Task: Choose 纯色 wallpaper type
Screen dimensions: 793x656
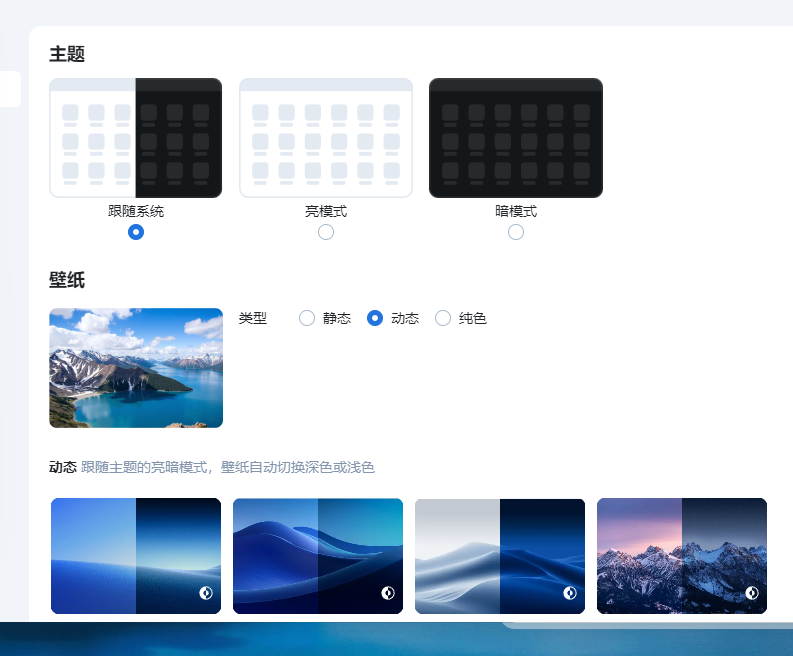Action: pyautogui.click(x=443, y=318)
